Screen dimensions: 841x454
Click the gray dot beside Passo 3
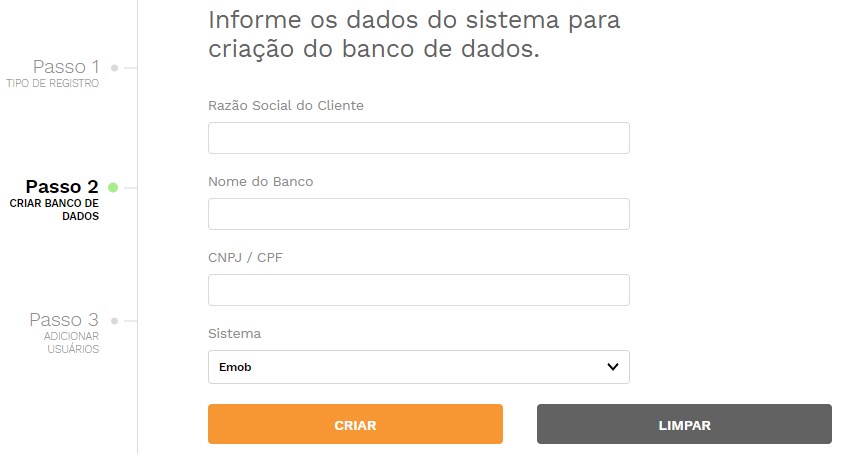[114, 321]
